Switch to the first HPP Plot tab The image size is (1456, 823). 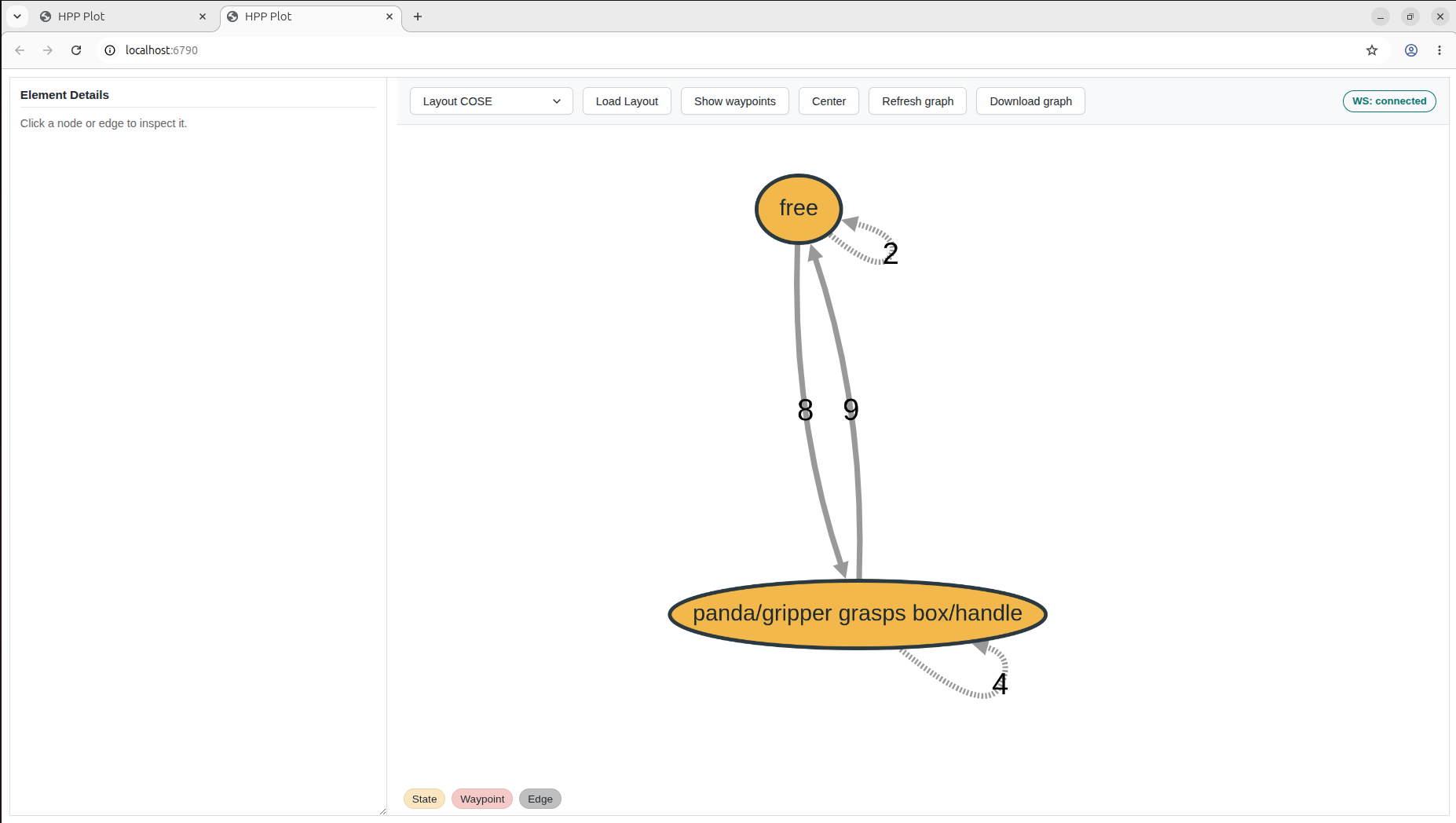coord(122,16)
